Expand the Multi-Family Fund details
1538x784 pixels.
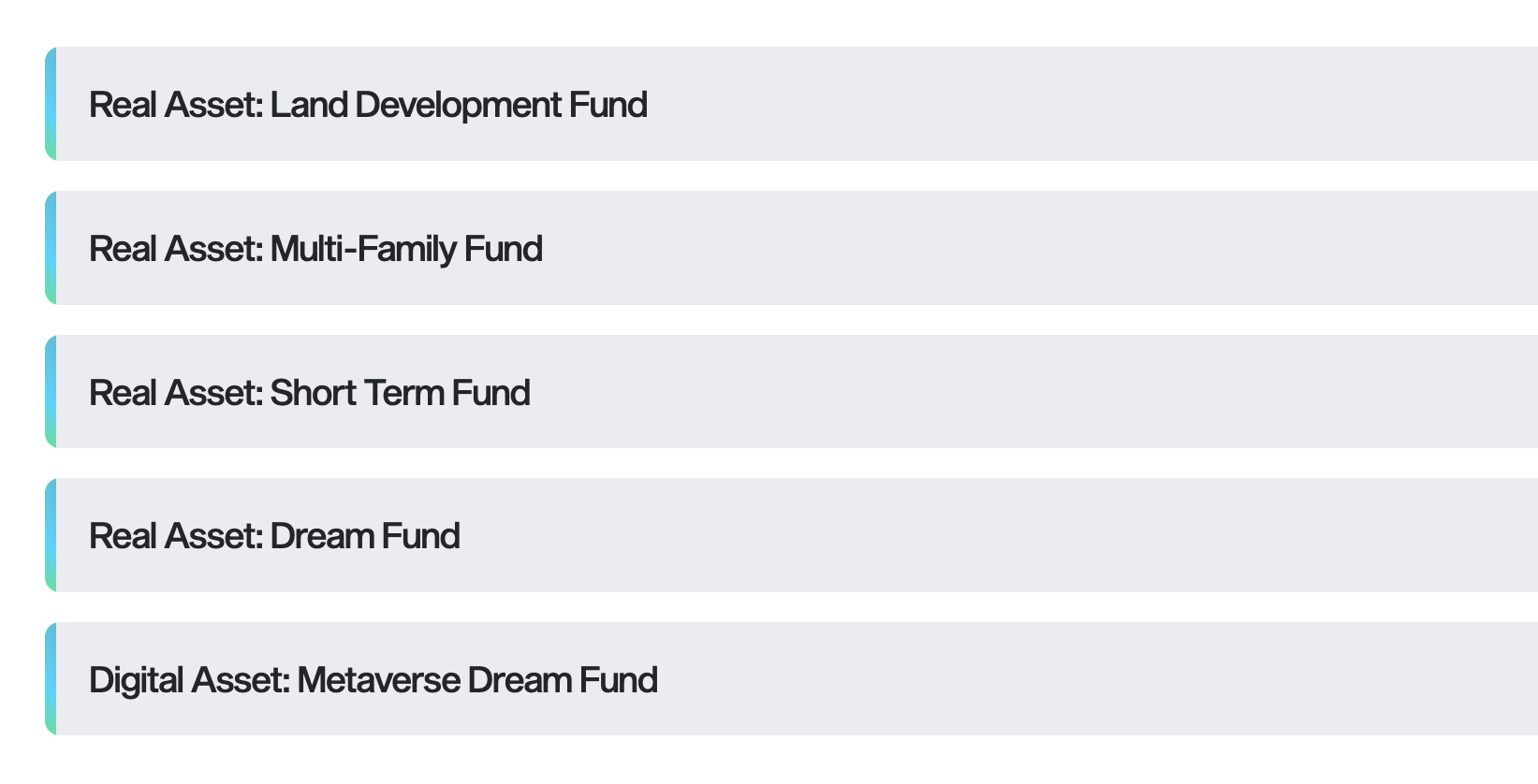tap(749, 248)
